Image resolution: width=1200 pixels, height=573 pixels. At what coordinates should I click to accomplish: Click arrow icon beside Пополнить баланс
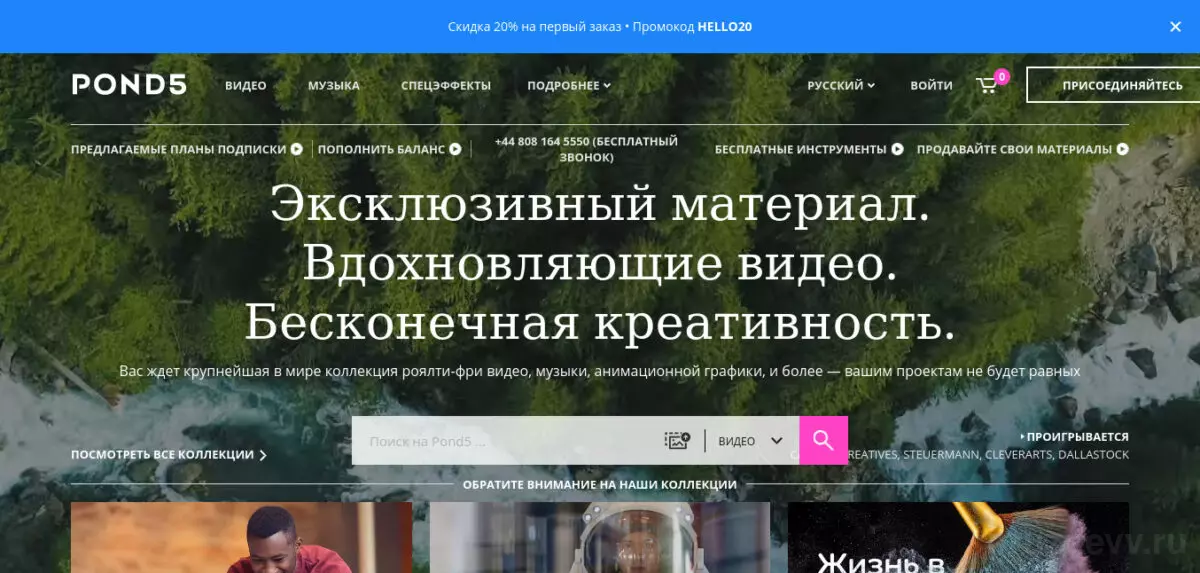pos(455,149)
